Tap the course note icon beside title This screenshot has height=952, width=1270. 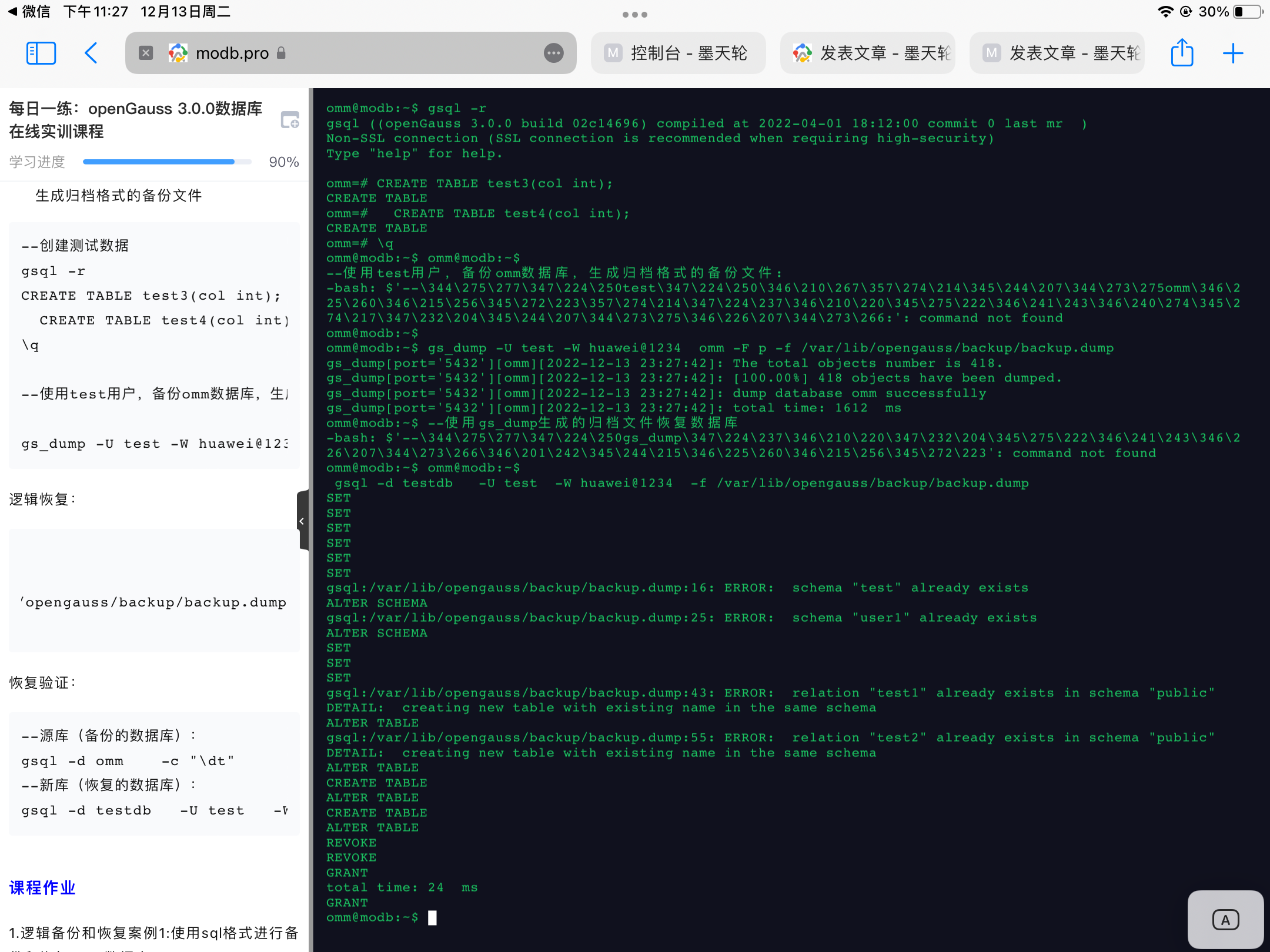pyautogui.click(x=290, y=120)
